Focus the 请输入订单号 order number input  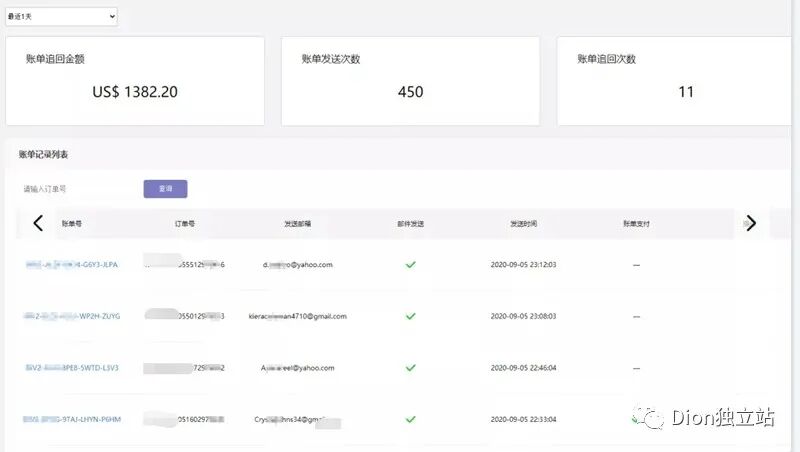[x=77, y=189]
